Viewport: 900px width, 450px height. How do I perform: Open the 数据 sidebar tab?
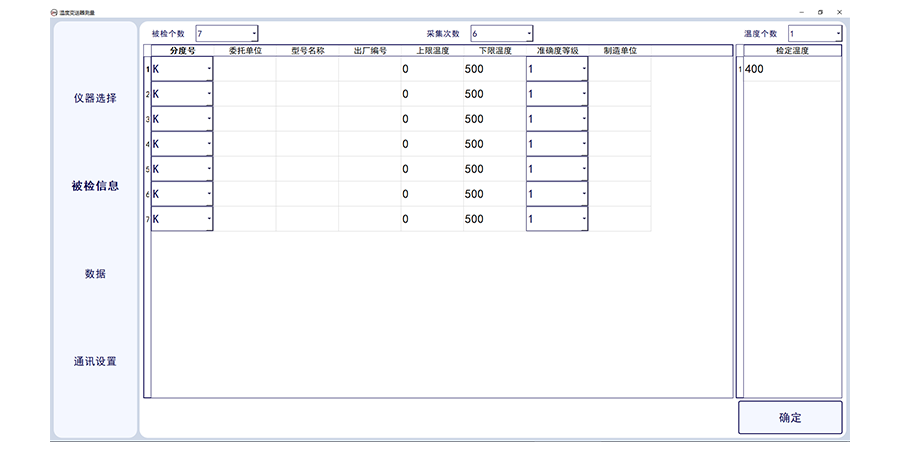click(95, 274)
